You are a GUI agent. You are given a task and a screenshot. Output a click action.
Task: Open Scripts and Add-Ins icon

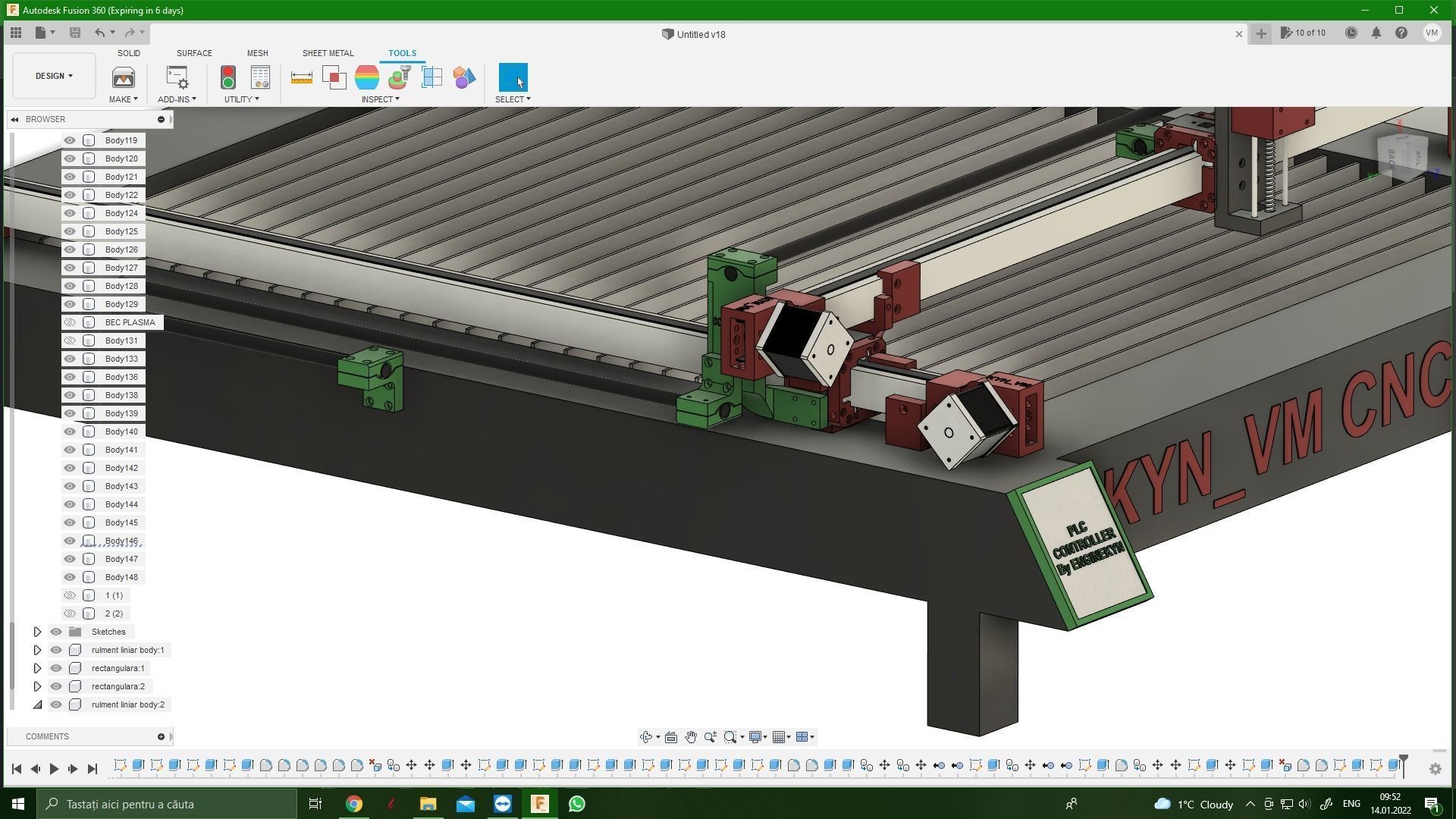click(x=177, y=77)
